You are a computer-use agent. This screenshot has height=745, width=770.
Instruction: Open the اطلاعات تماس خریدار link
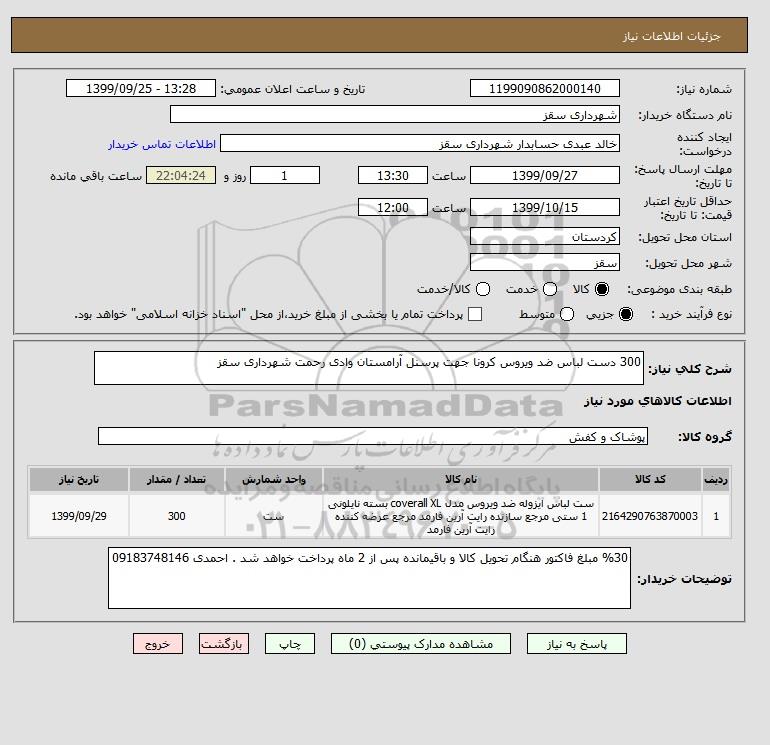pos(162,144)
